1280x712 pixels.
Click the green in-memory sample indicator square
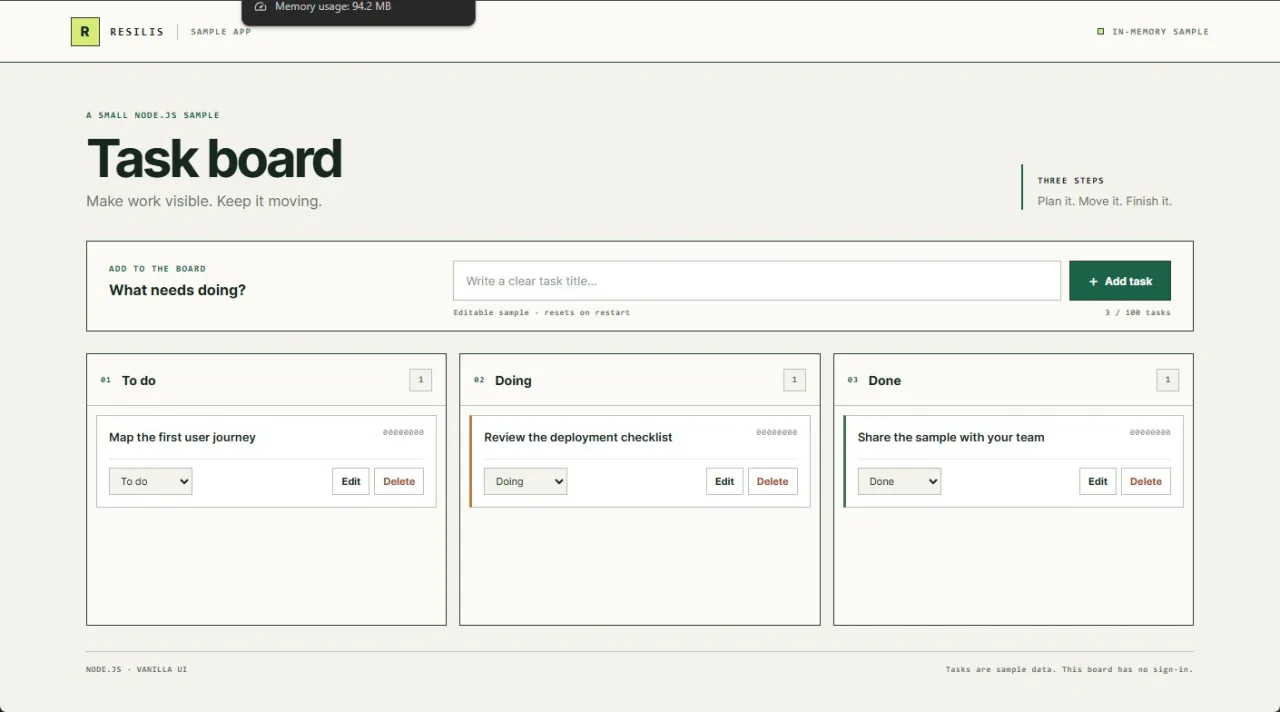pyautogui.click(x=1101, y=32)
